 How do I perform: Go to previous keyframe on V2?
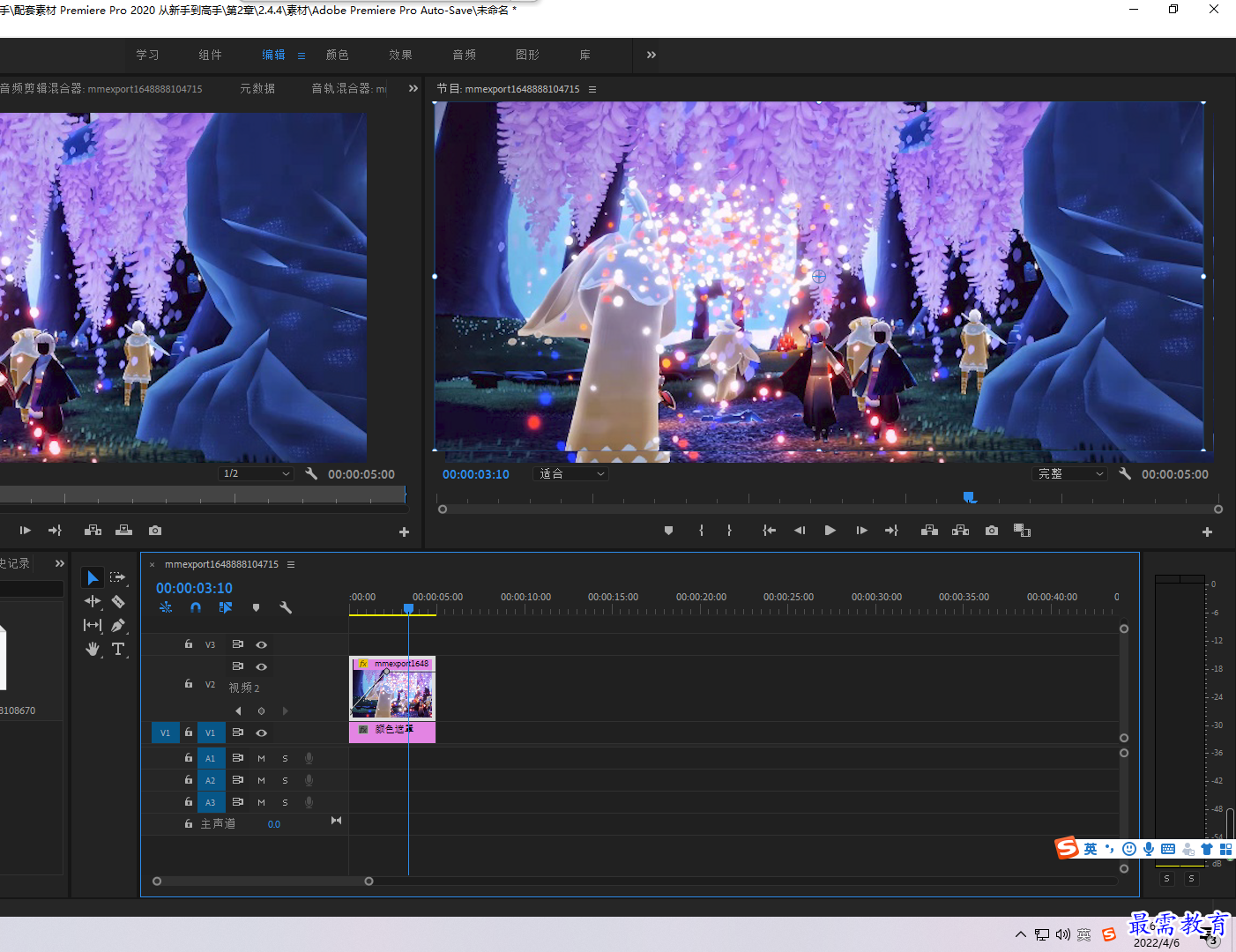click(238, 710)
